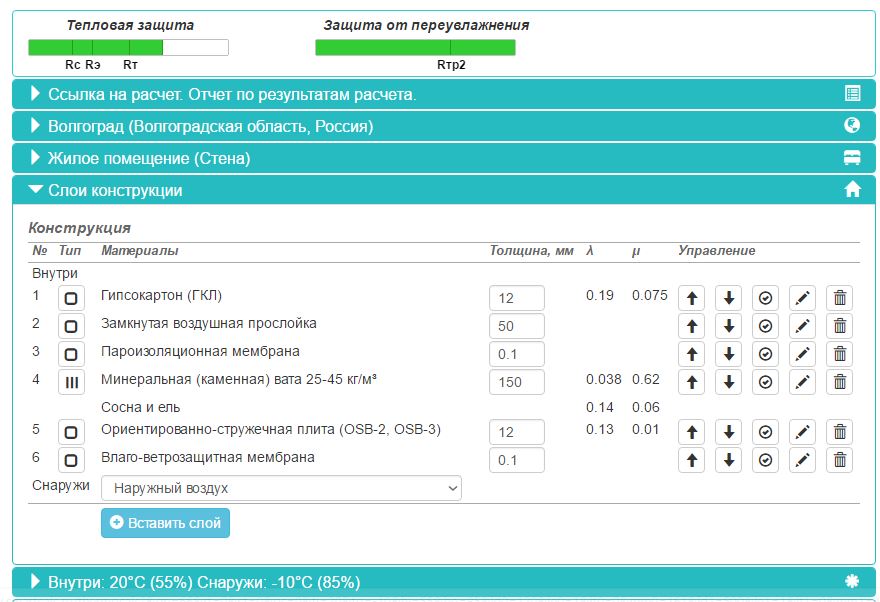Screen dimensions: 880x602
Task: Move OSB плита layer down
Action: pyautogui.click(x=728, y=432)
